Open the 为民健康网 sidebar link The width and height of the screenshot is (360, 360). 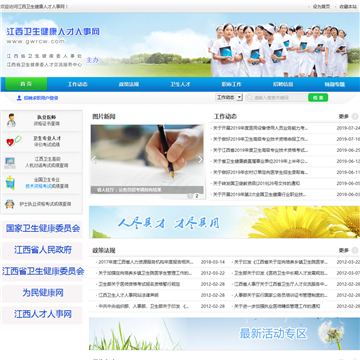(42, 293)
